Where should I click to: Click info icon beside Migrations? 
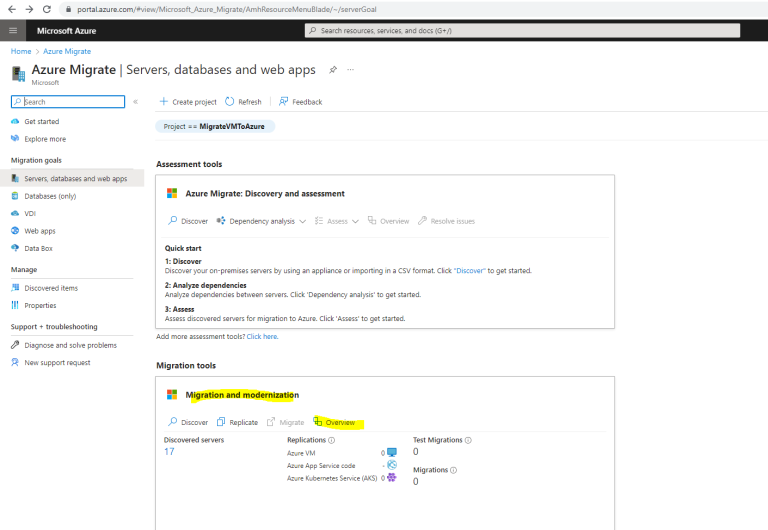[454, 470]
